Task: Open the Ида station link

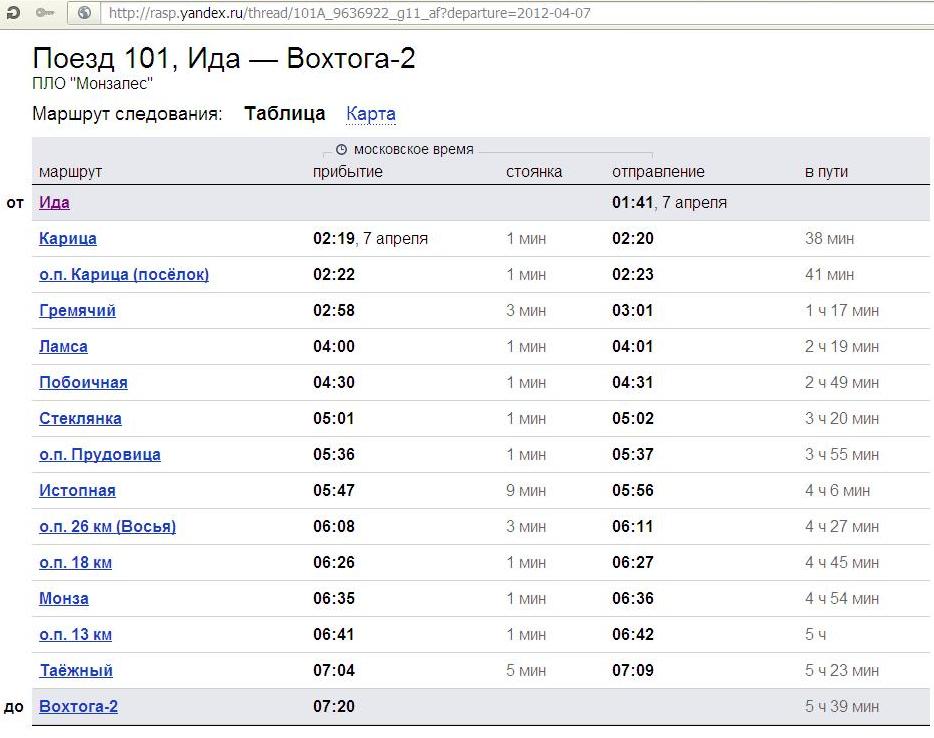Action: pyautogui.click(x=54, y=203)
